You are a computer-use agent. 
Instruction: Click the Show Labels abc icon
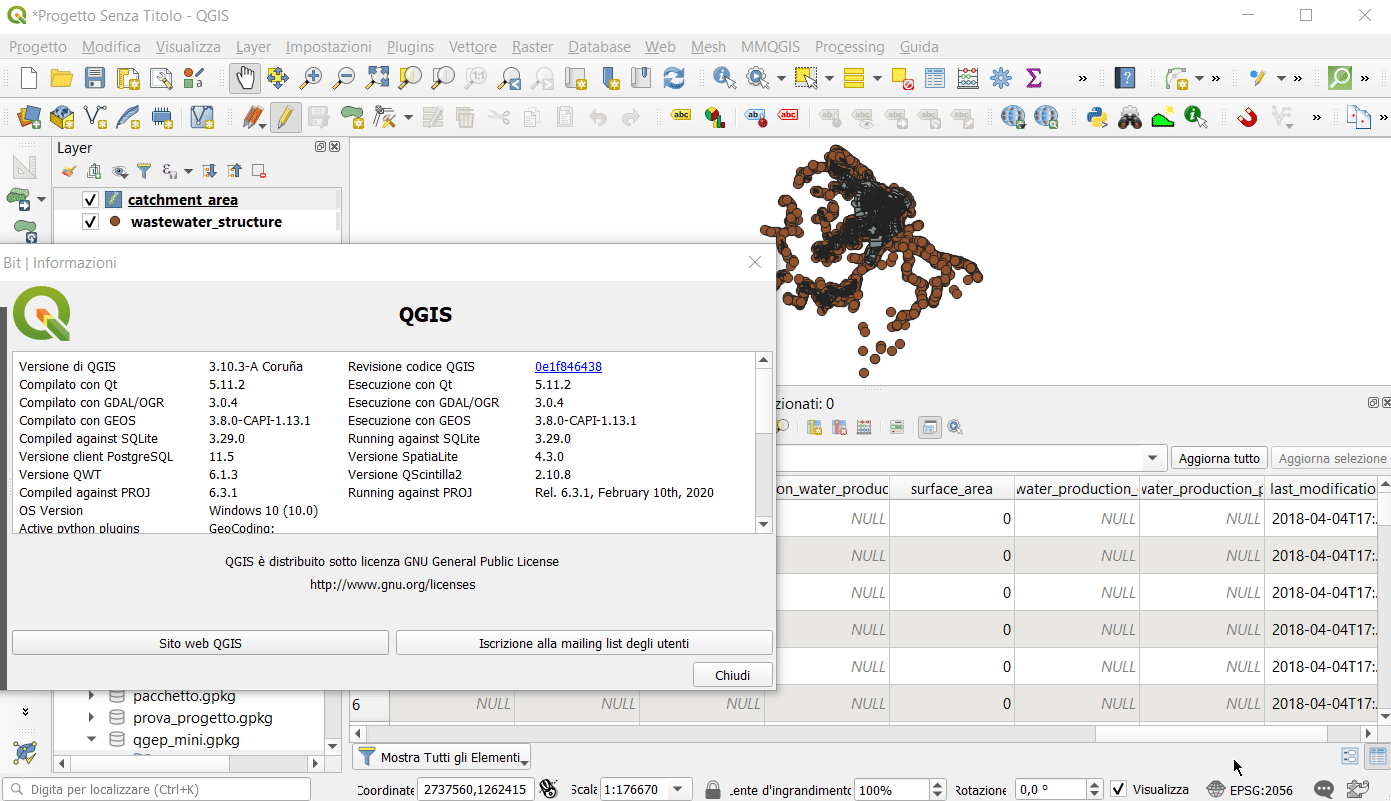680,116
